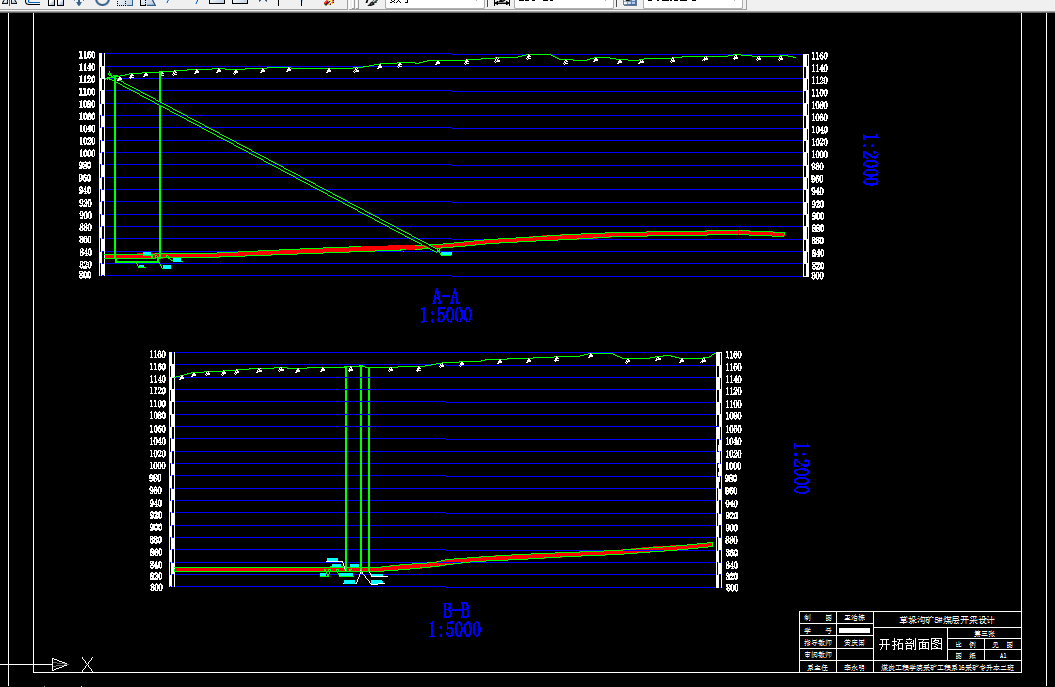Click the 审阅教师 label cell
The image size is (1055, 687).
click(817, 654)
